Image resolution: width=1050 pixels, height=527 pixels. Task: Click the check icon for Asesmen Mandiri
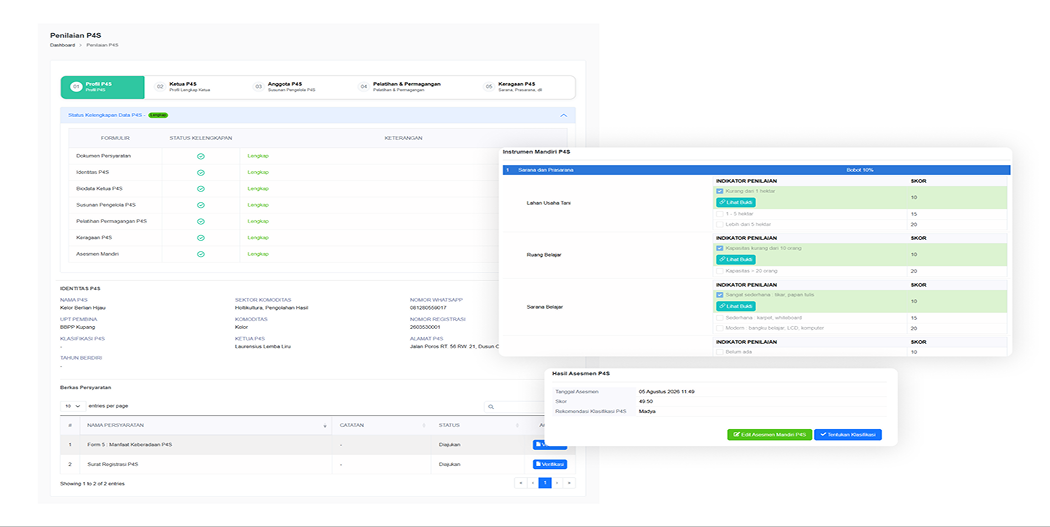pos(201,254)
